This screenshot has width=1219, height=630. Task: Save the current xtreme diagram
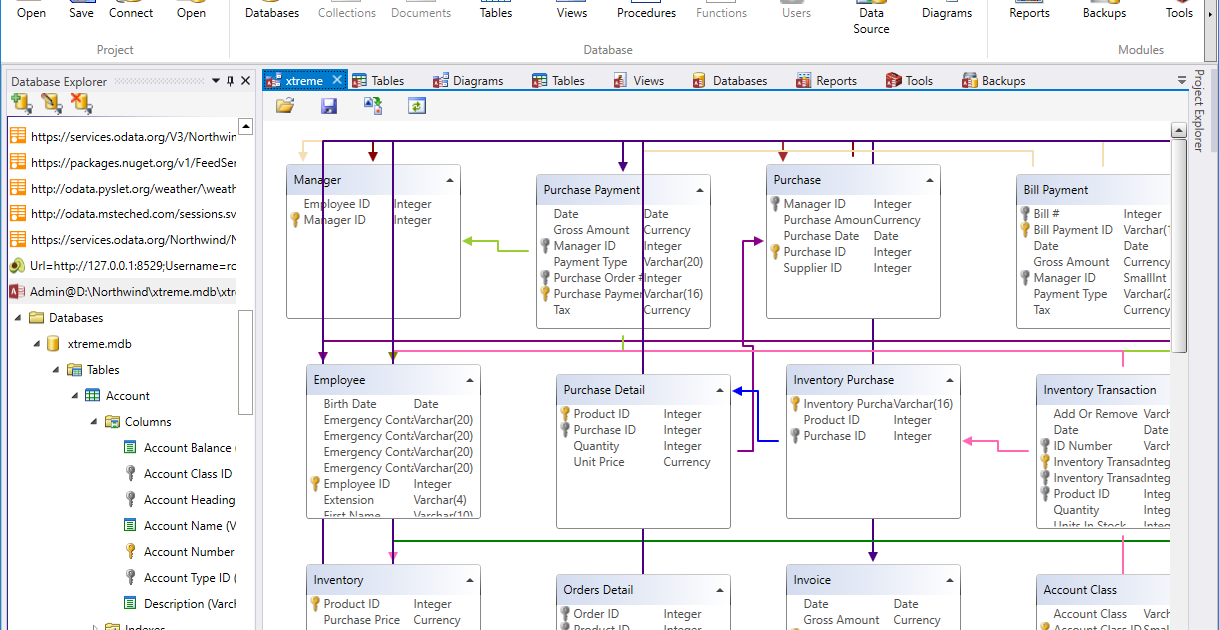click(328, 104)
